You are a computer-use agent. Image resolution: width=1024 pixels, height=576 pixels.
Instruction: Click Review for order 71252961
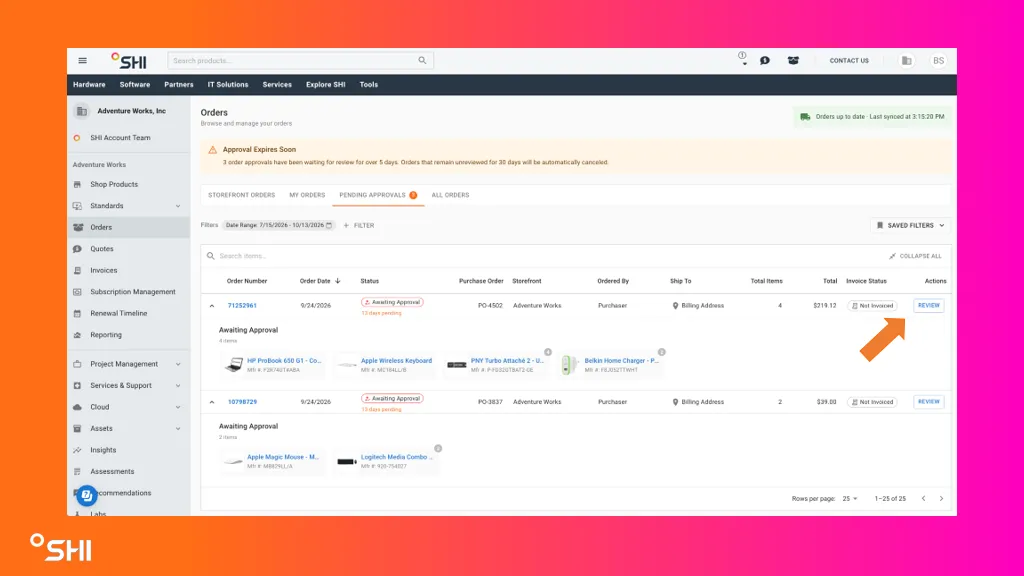[929, 306]
